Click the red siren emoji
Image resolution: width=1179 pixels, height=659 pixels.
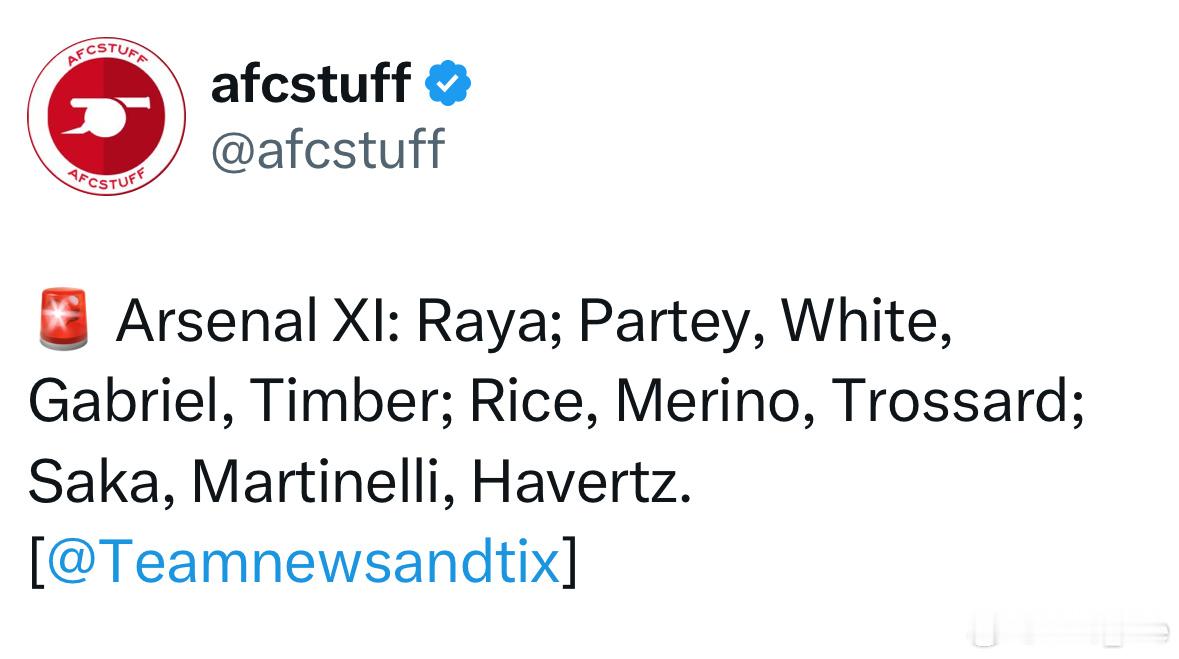click(x=63, y=319)
